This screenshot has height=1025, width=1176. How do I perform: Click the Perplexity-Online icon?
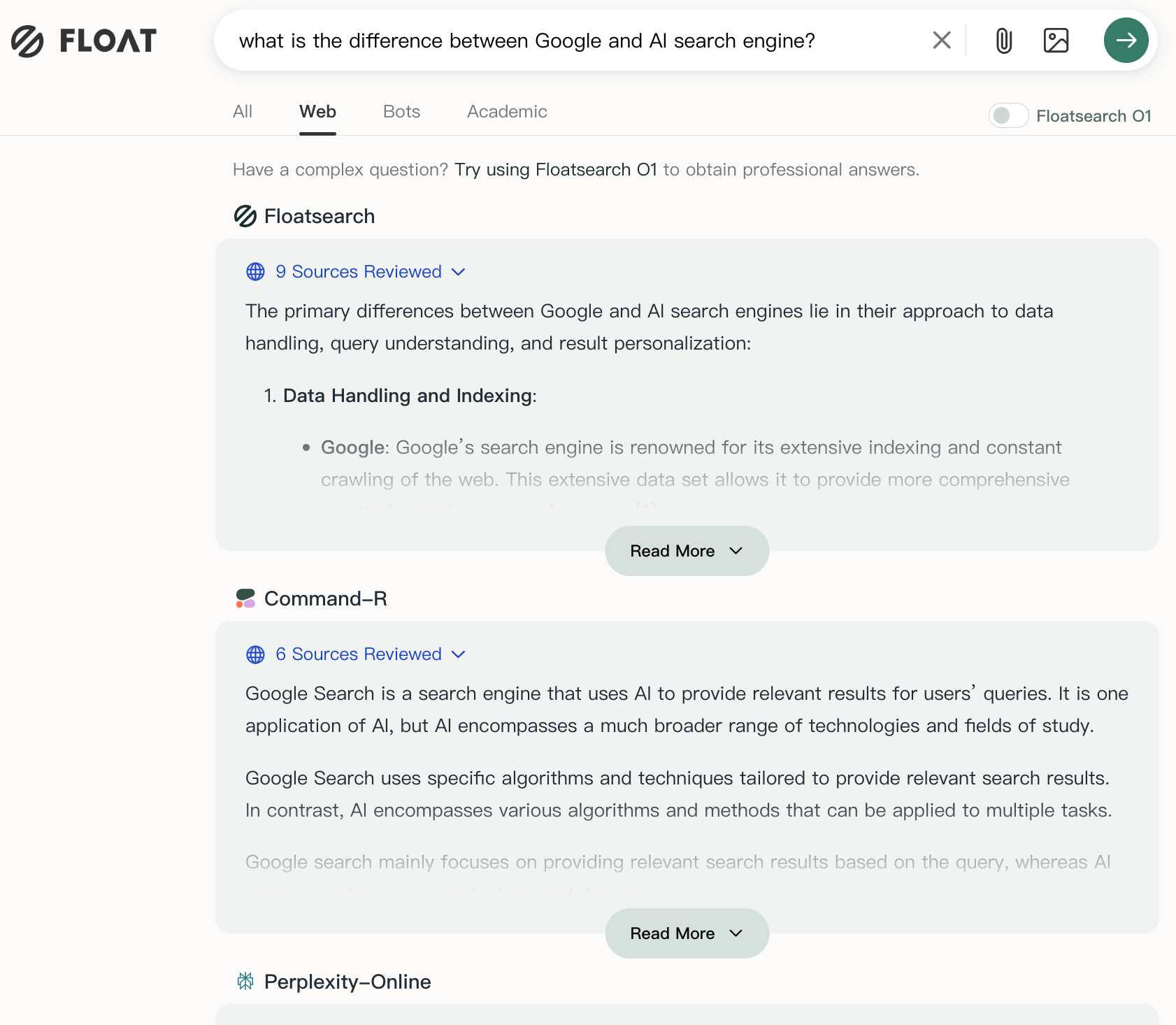[x=245, y=982]
